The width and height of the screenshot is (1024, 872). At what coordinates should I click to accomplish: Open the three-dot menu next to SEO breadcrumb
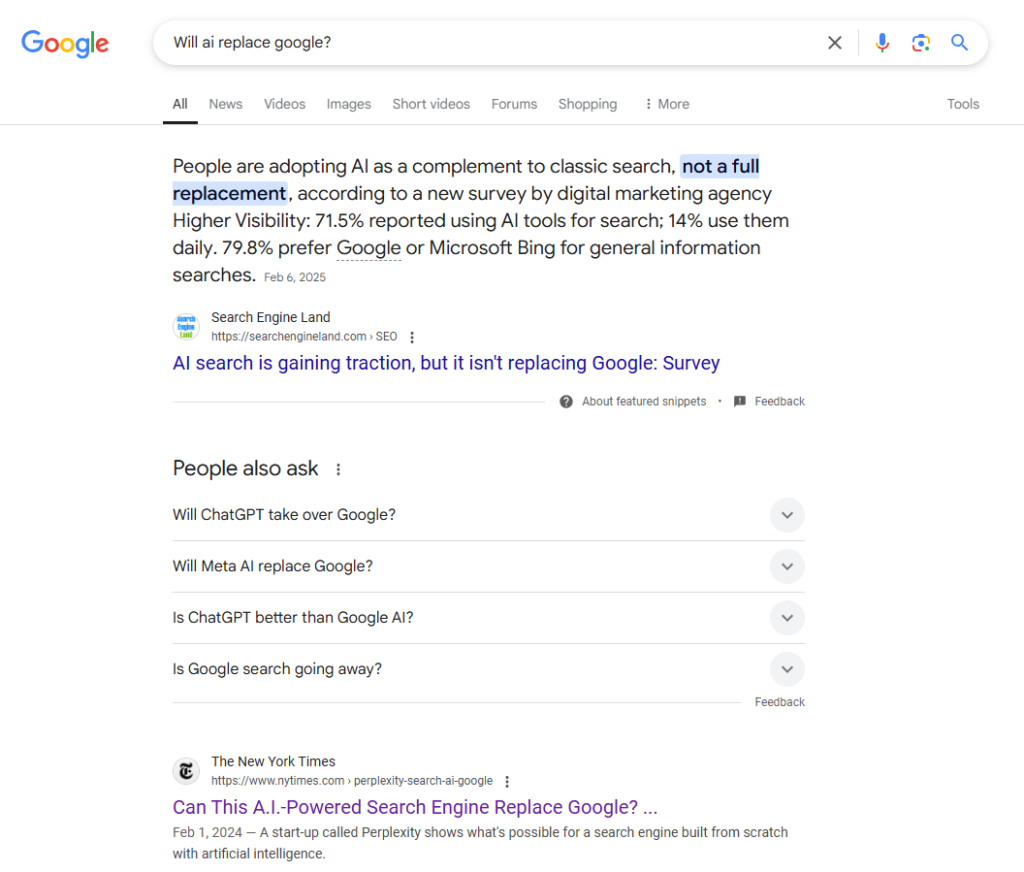pyautogui.click(x=412, y=337)
